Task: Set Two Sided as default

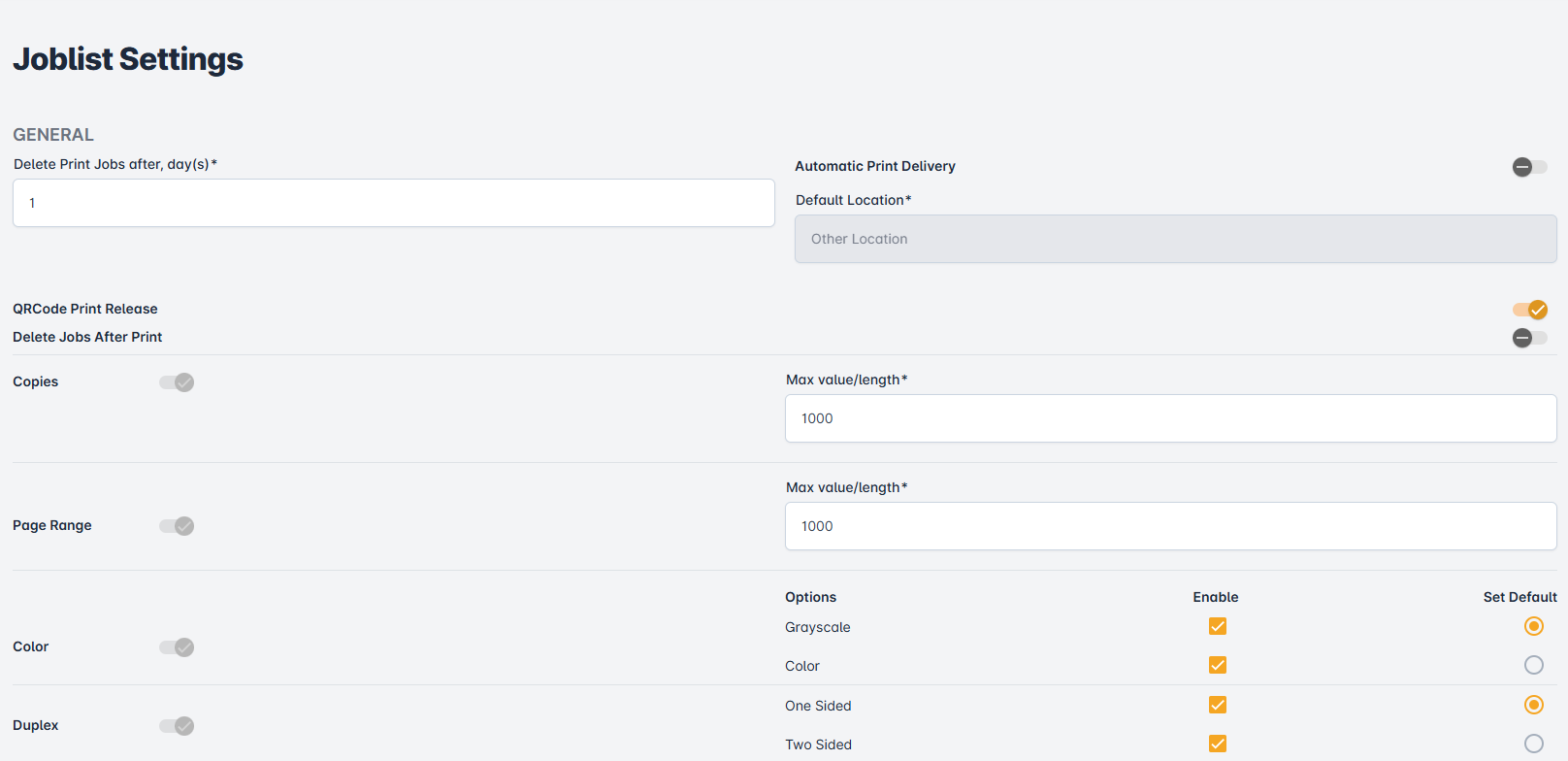Action: (x=1533, y=744)
